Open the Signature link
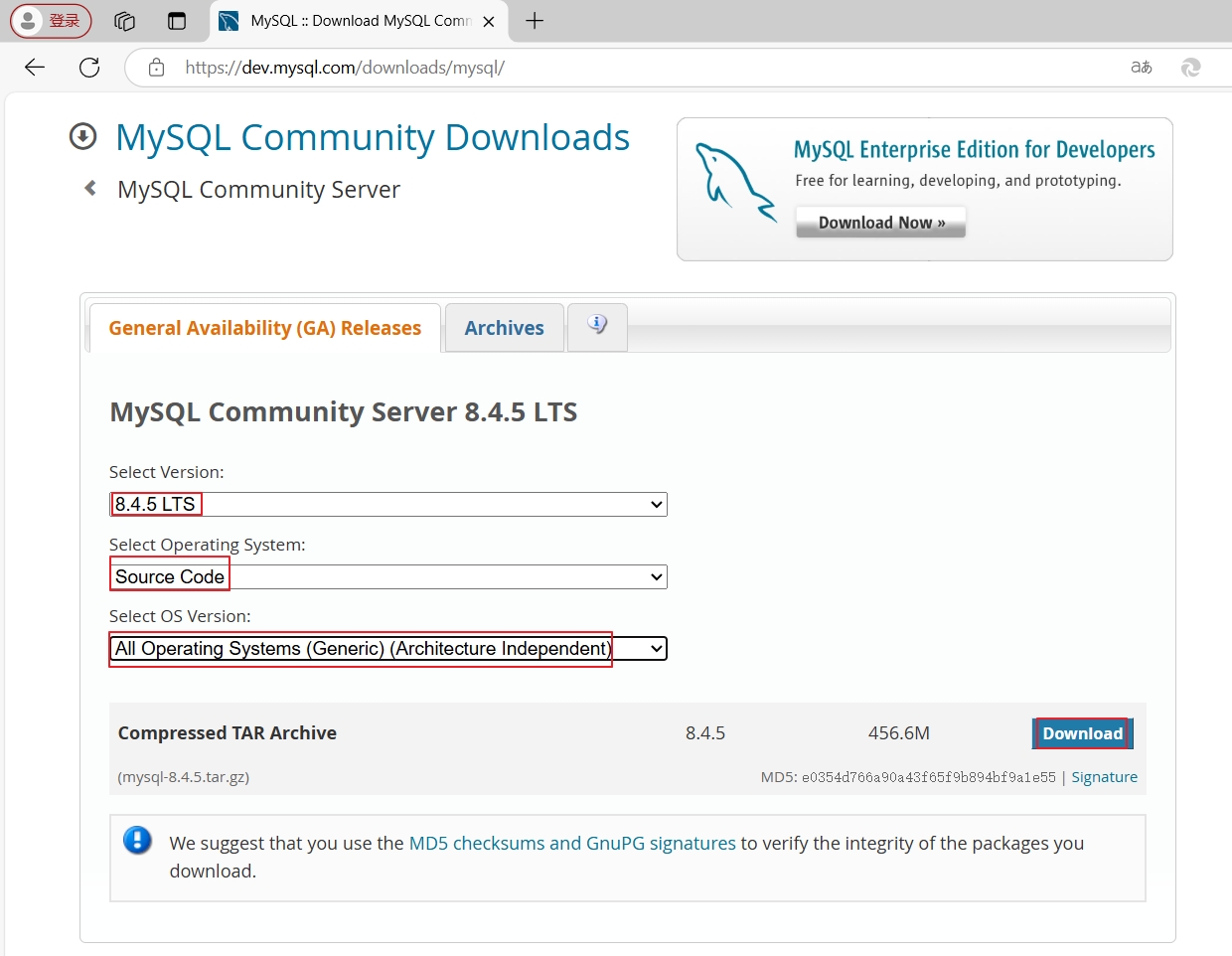The image size is (1232, 956). (1104, 777)
